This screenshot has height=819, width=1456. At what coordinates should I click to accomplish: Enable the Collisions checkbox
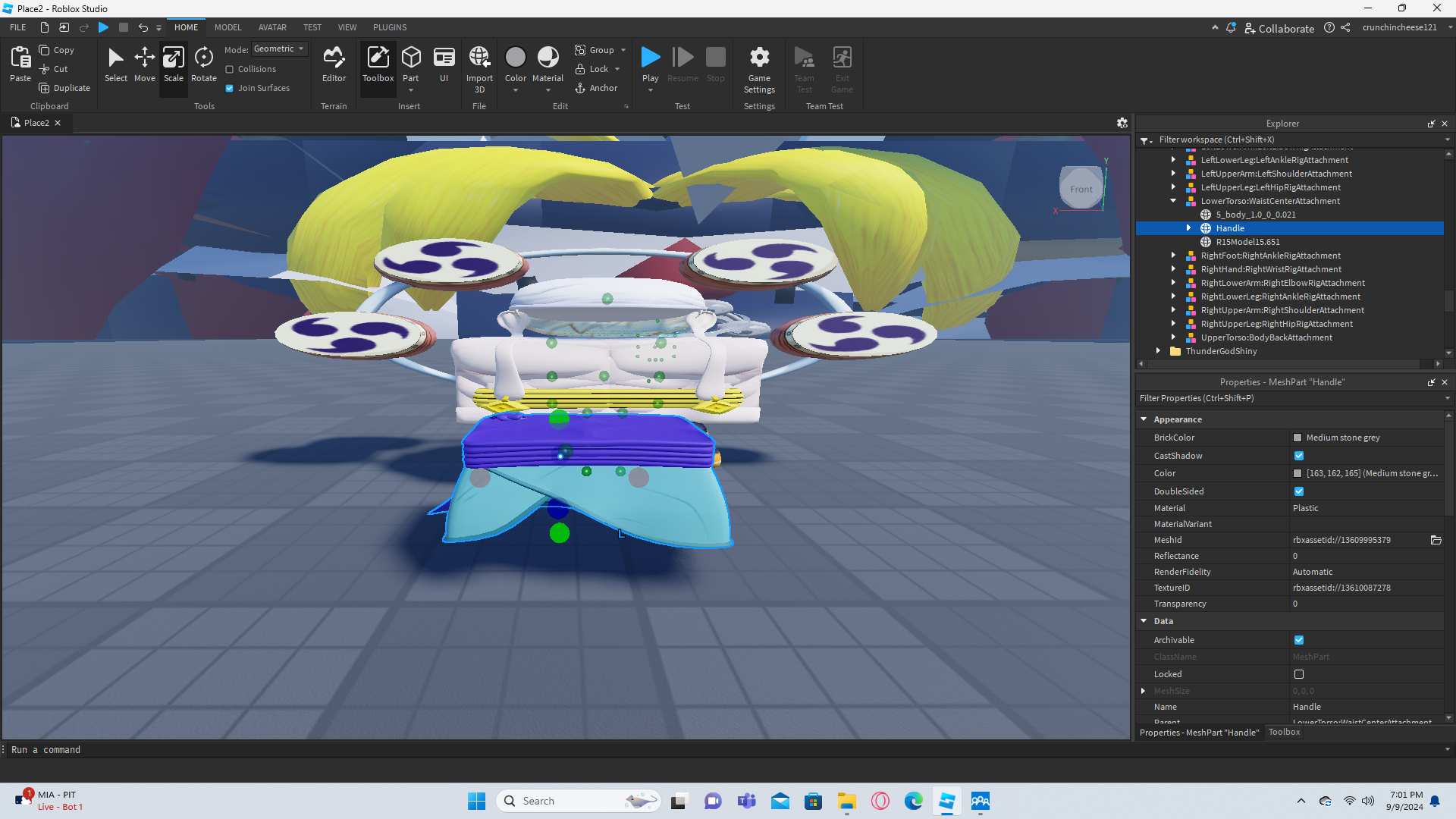pos(230,69)
